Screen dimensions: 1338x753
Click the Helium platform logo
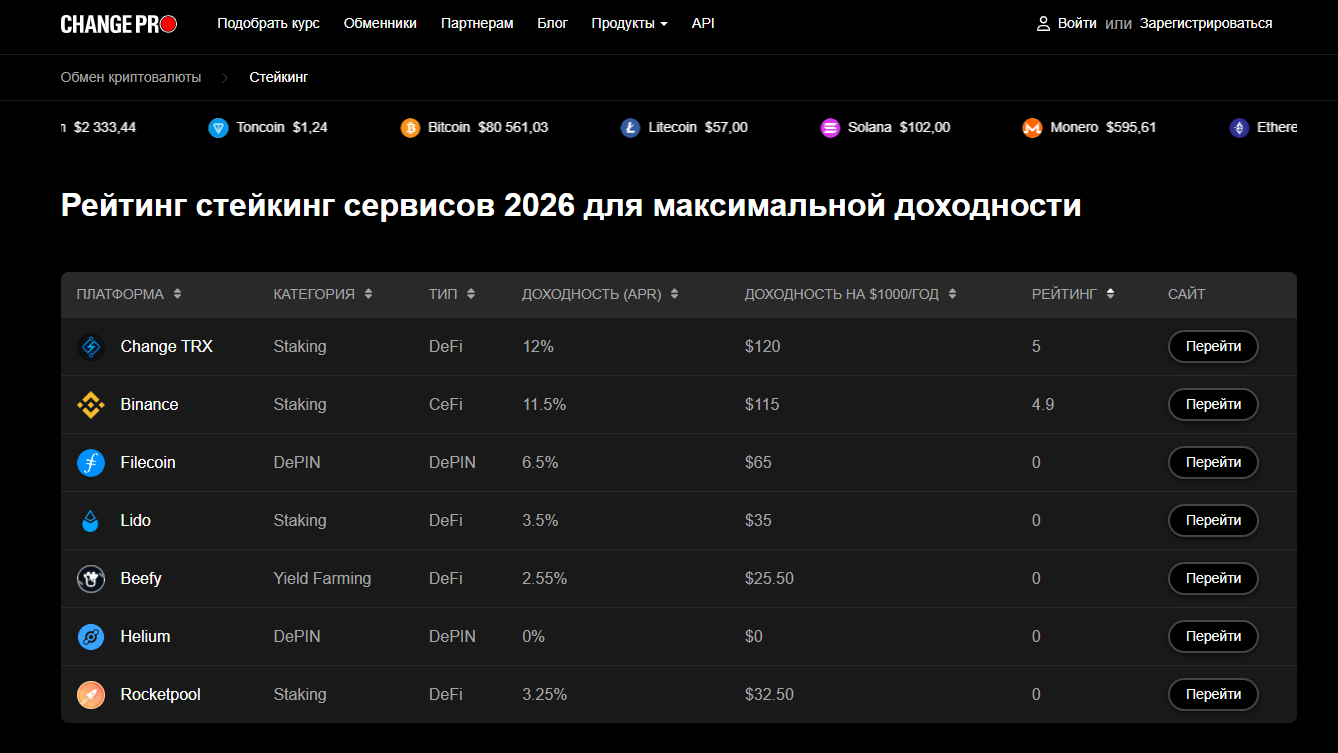91,637
